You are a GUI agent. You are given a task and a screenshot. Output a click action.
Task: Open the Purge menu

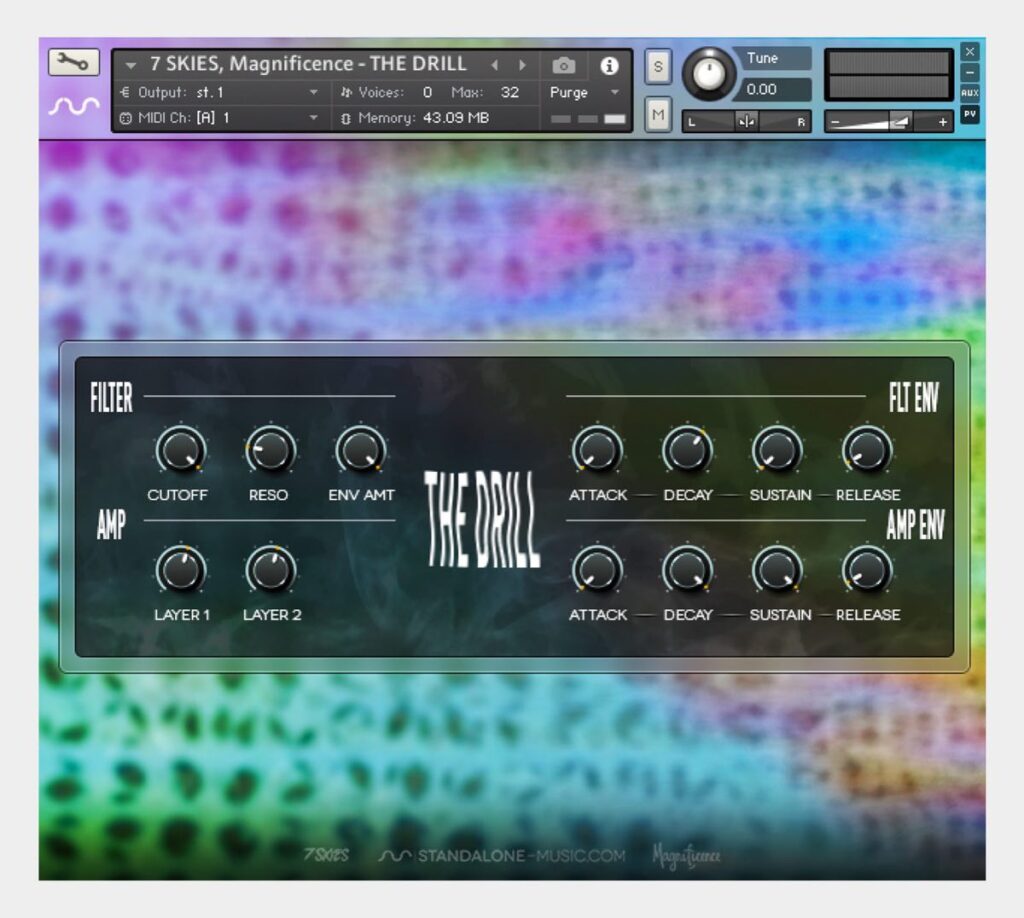pos(570,91)
